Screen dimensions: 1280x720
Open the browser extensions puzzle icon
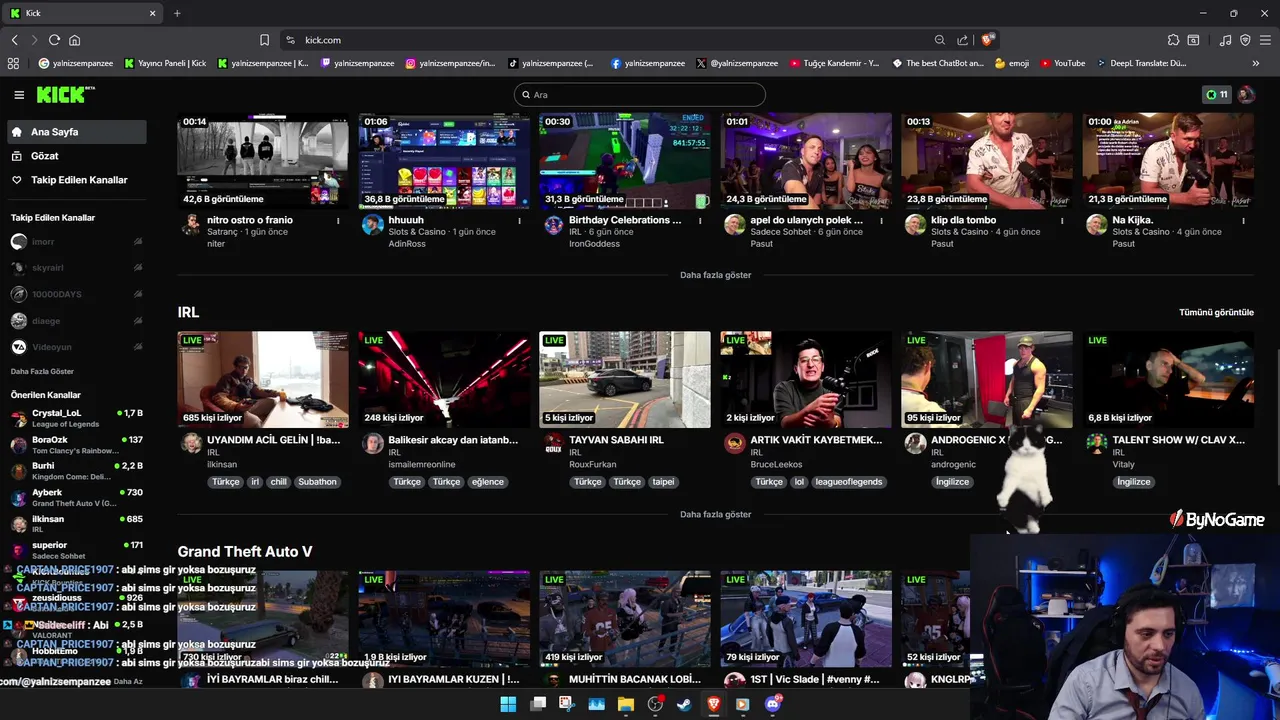[x=1173, y=40]
